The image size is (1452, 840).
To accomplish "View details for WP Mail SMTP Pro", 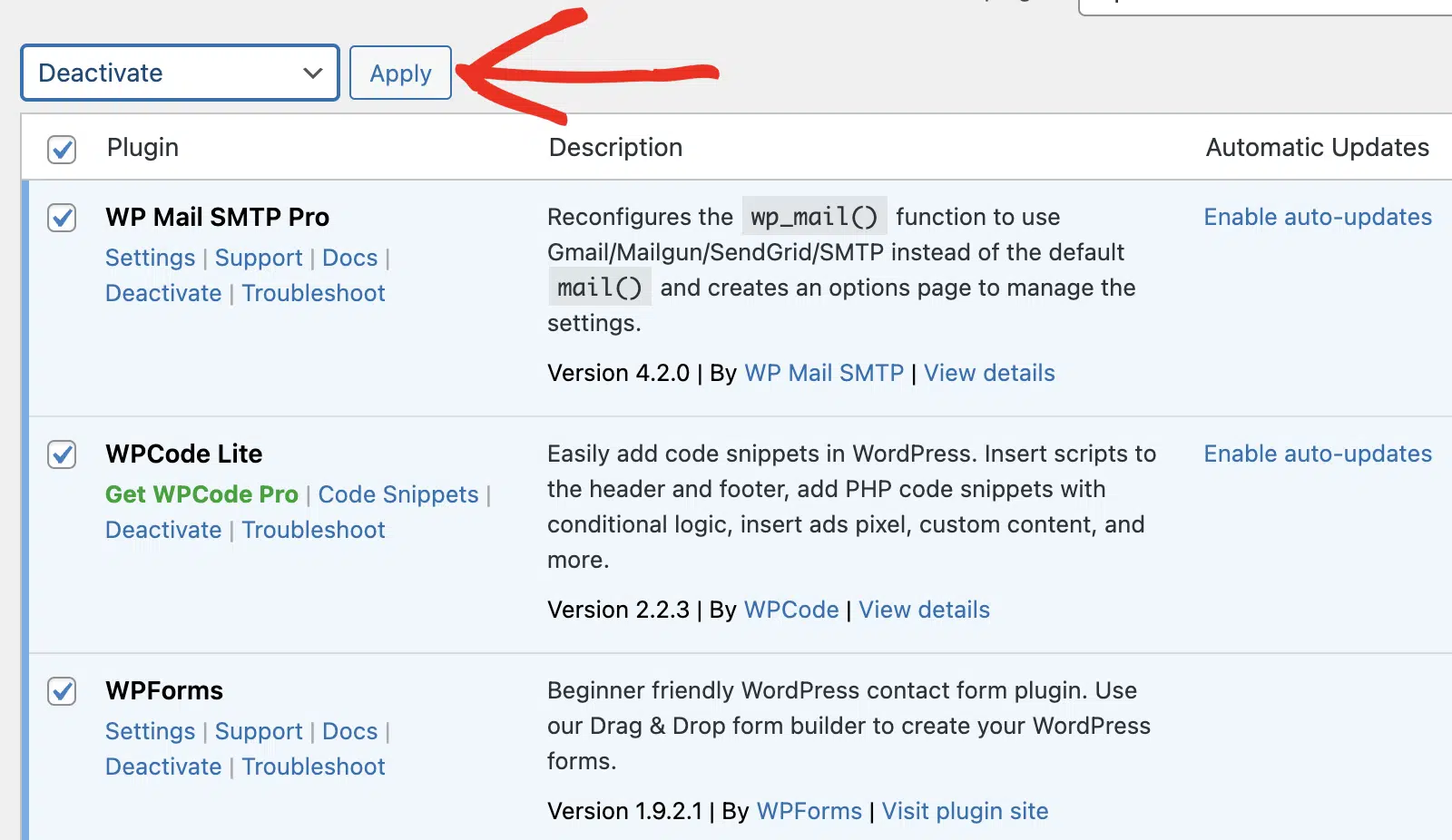I will point(989,373).
